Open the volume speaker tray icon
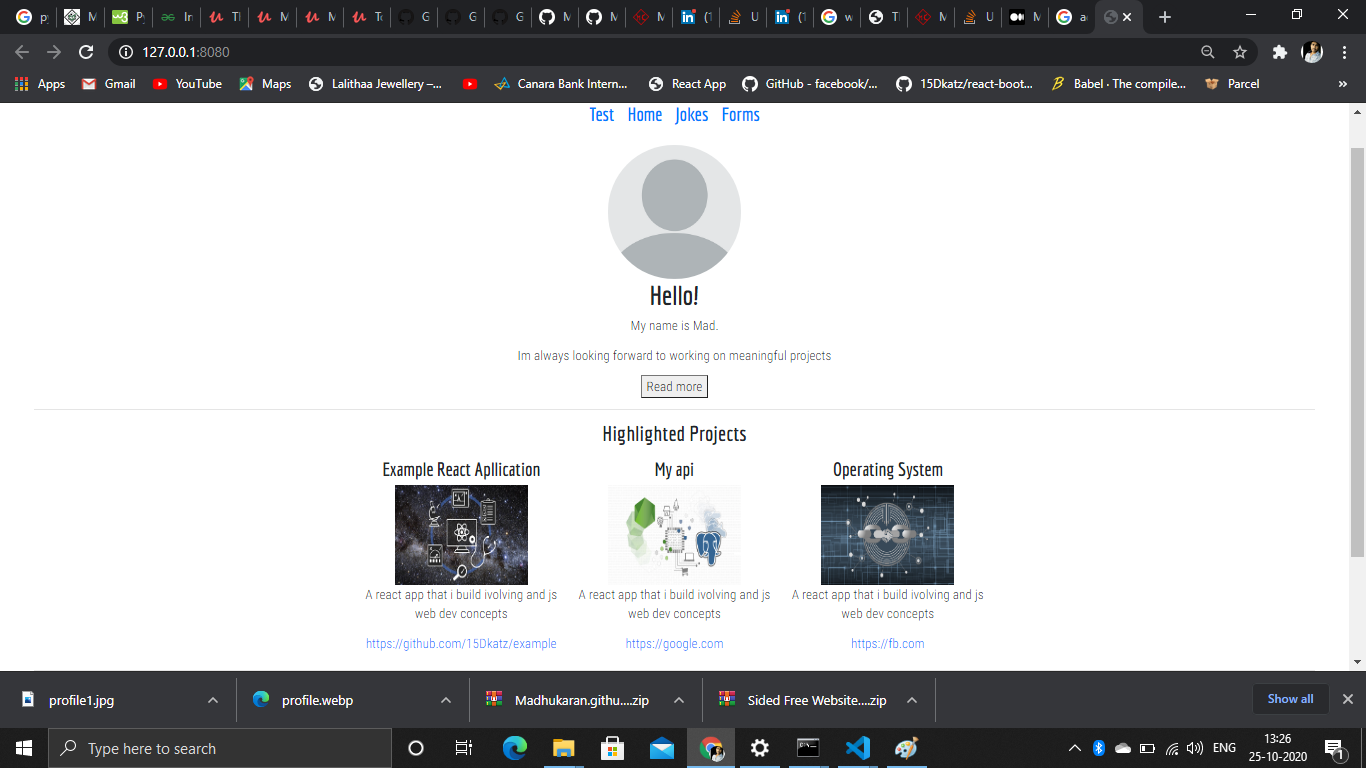The width and height of the screenshot is (1366, 768). click(1195, 748)
